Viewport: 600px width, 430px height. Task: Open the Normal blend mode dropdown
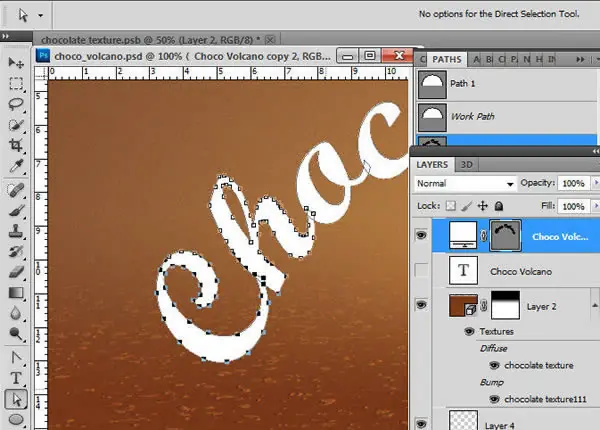(x=465, y=184)
